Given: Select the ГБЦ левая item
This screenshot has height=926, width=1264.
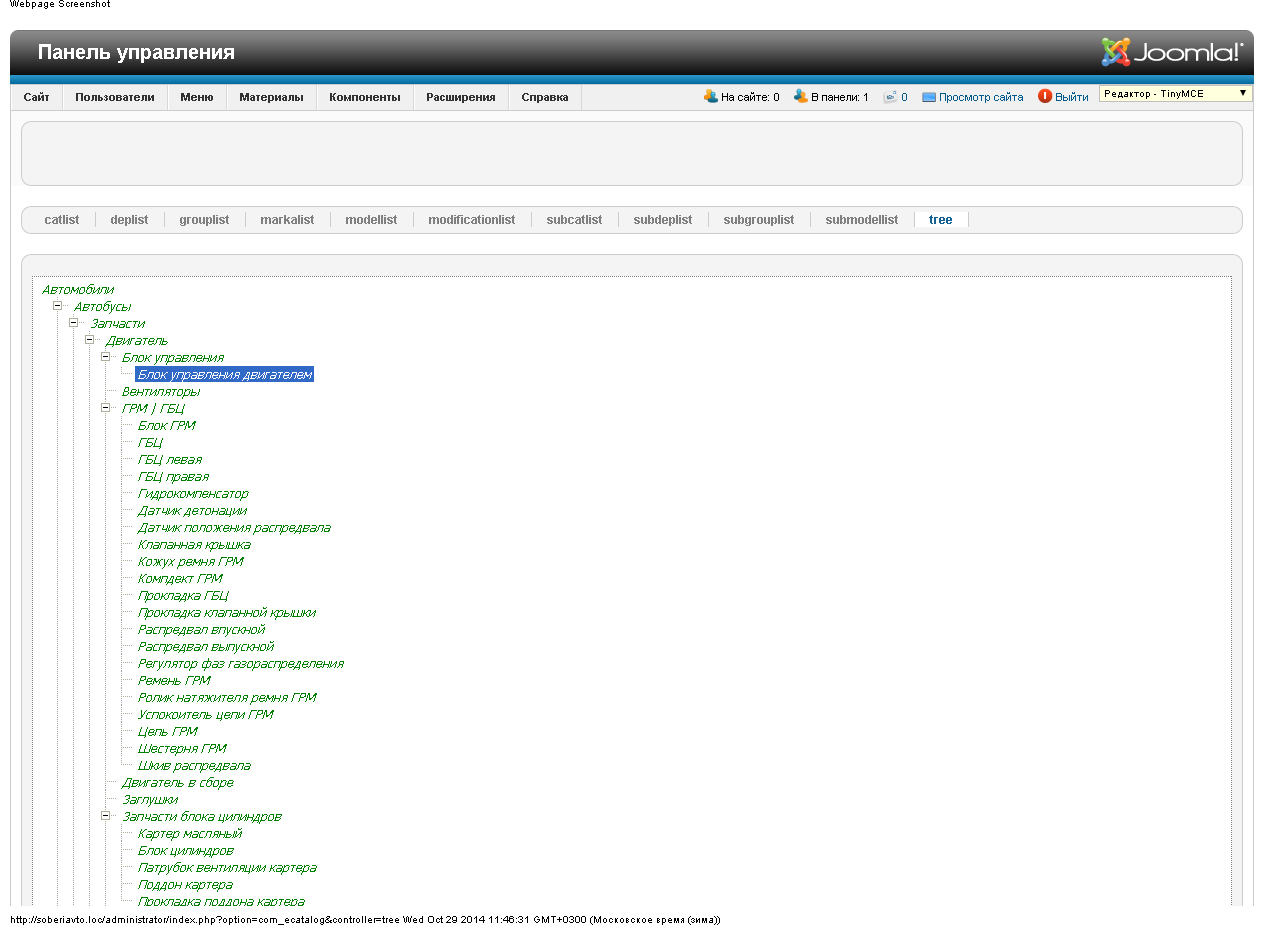Looking at the screenshot, I should point(170,459).
